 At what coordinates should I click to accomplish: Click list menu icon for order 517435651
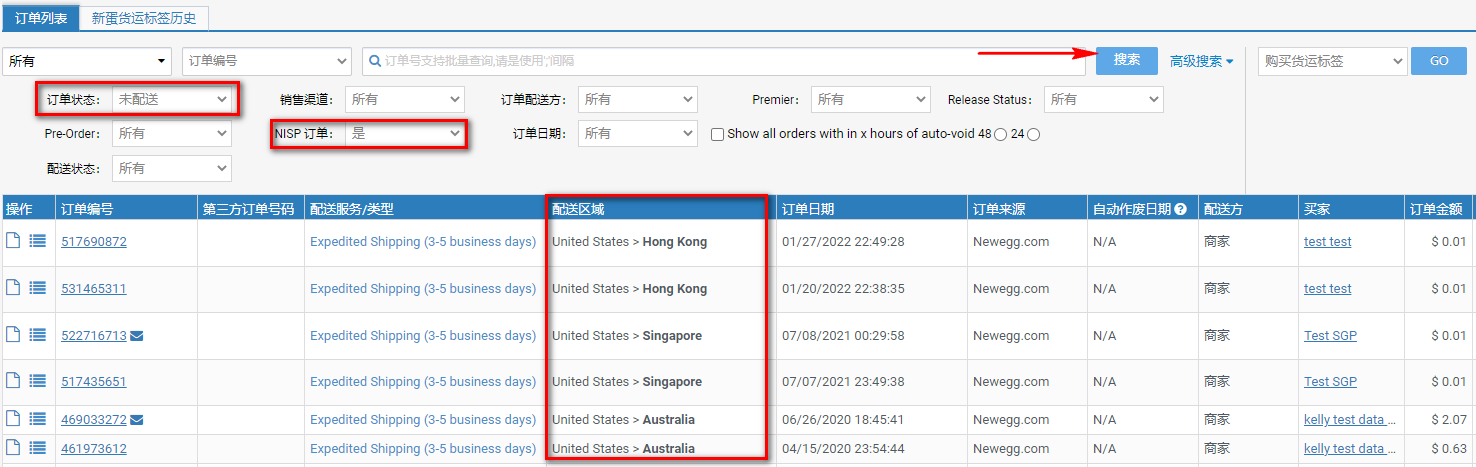click(38, 382)
